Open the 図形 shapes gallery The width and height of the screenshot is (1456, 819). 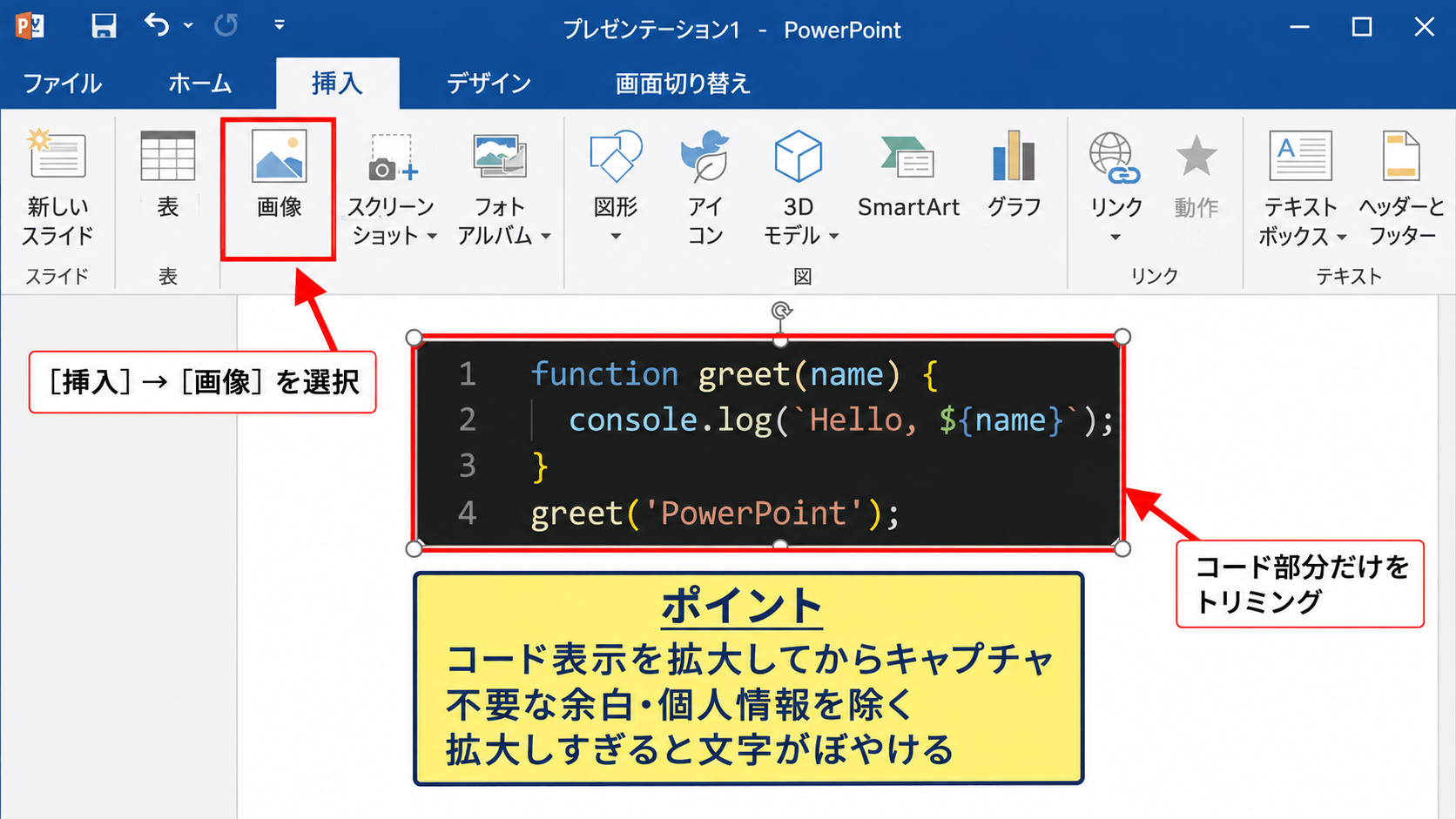coord(616,185)
